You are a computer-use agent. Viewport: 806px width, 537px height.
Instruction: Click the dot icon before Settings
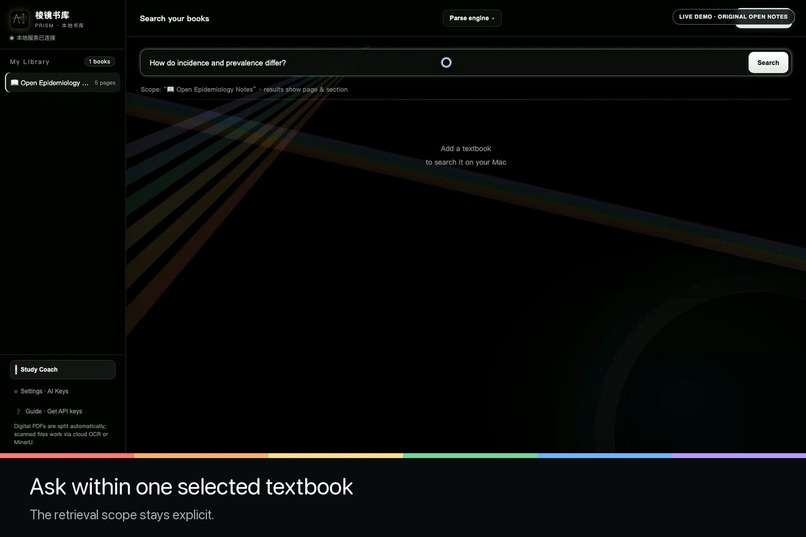click(x=16, y=392)
